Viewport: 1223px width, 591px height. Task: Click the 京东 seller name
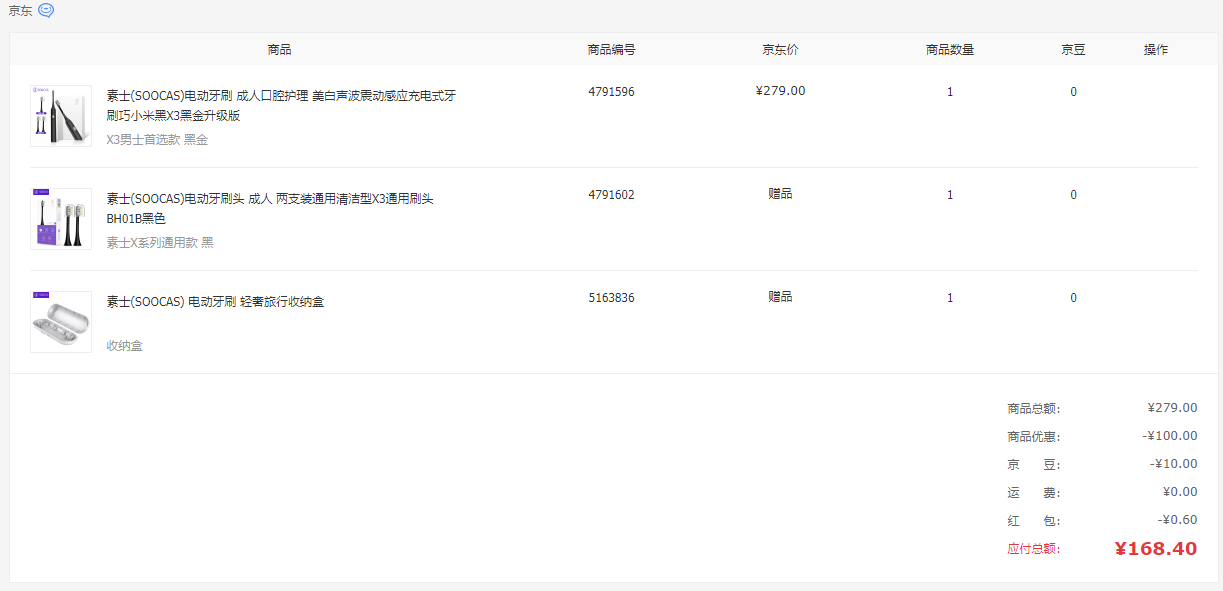pos(20,11)
